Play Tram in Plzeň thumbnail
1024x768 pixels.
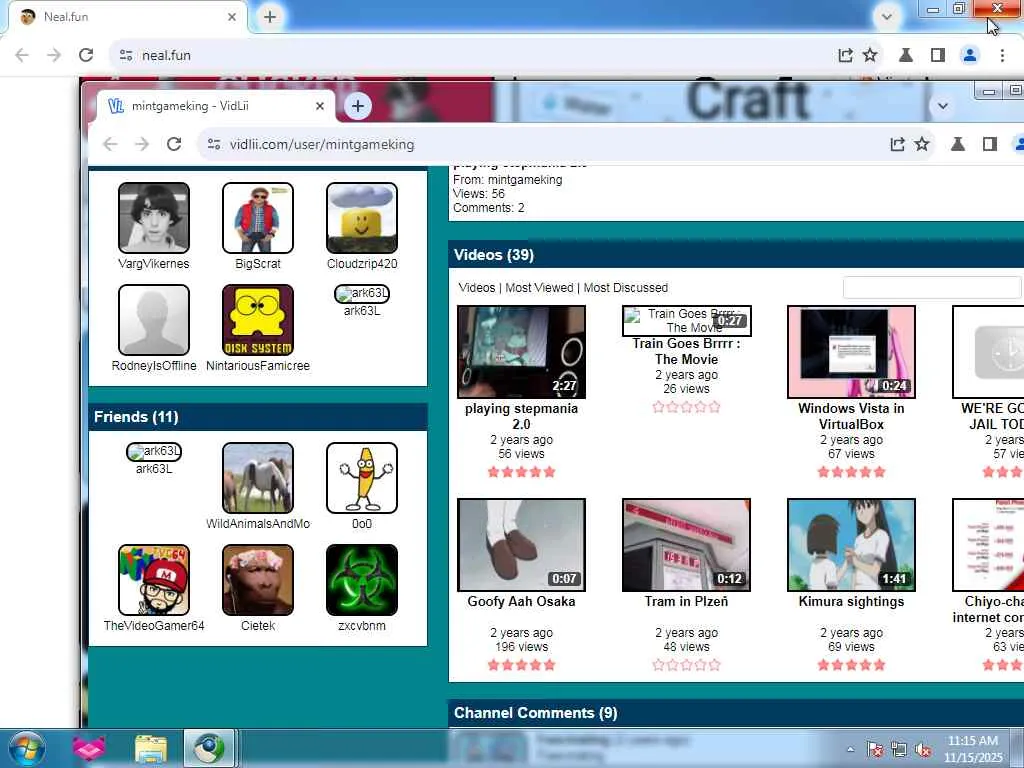pyautogui.click(x=686, y=545)
